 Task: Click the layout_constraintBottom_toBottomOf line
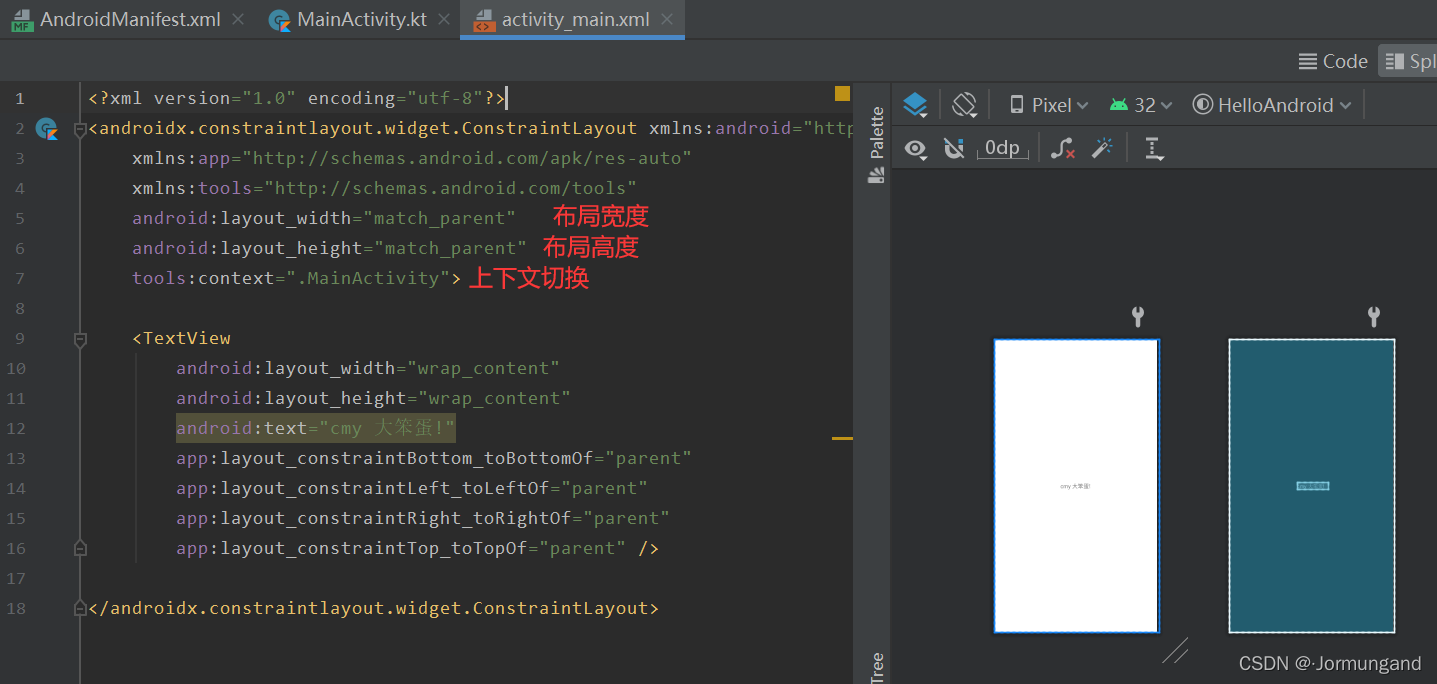click(x=434, y=458)
